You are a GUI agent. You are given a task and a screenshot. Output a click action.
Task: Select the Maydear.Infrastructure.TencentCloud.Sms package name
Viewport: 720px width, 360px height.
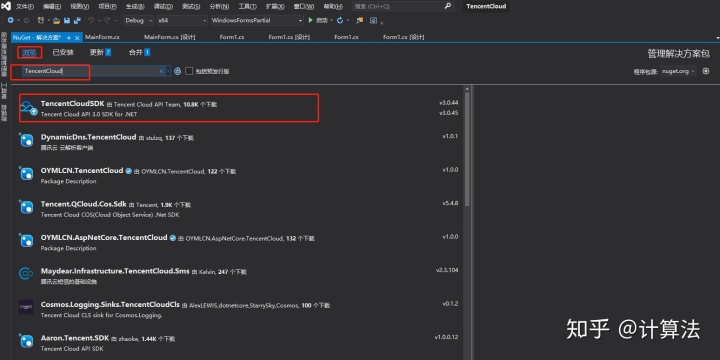click(x=115, y=271)
